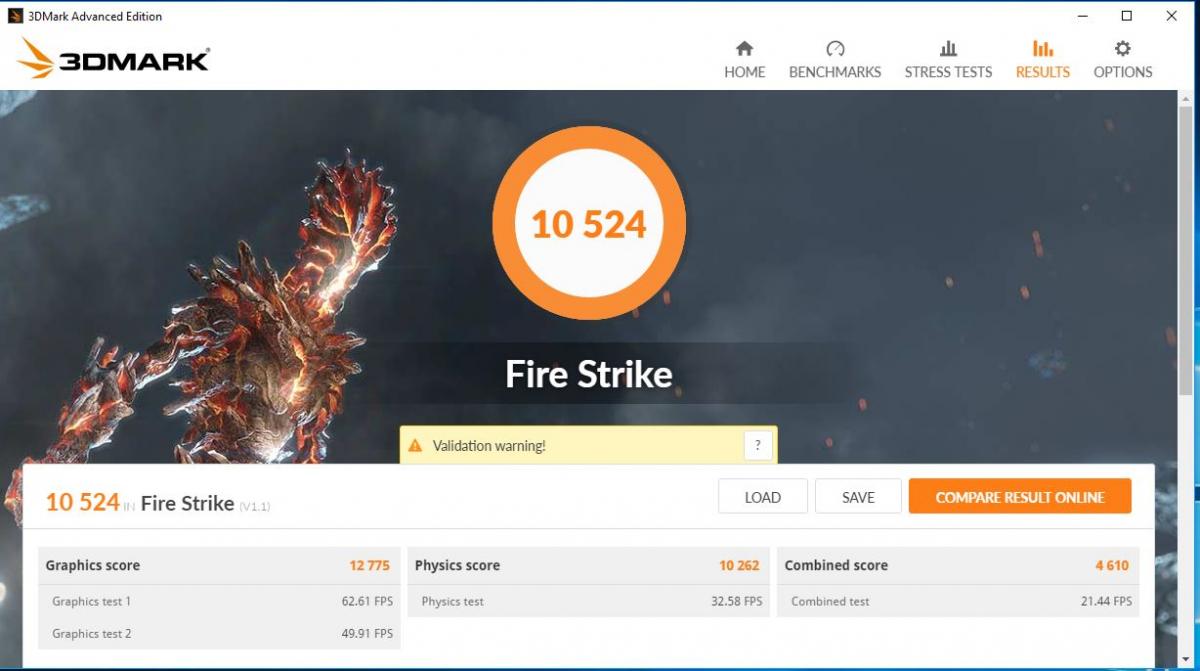The image size is (1200, 671).
Task: Click the Physics test row
Action: [589, 601]
